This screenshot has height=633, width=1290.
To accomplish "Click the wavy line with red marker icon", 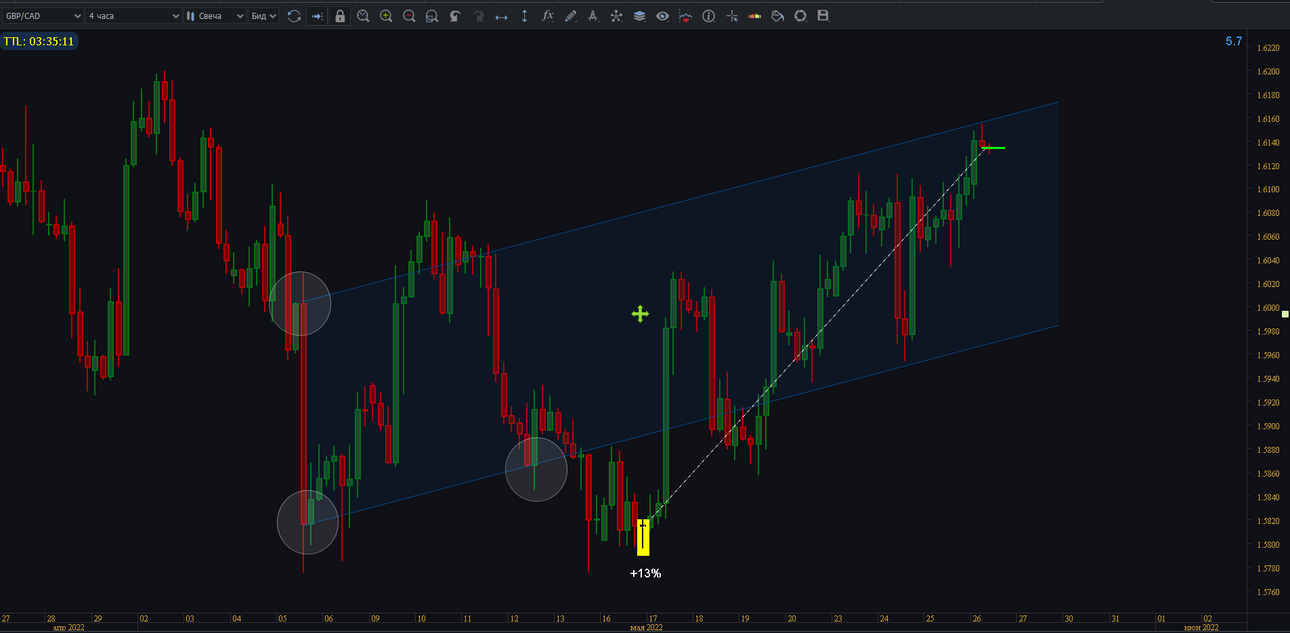I will click(x=685, y=16).
